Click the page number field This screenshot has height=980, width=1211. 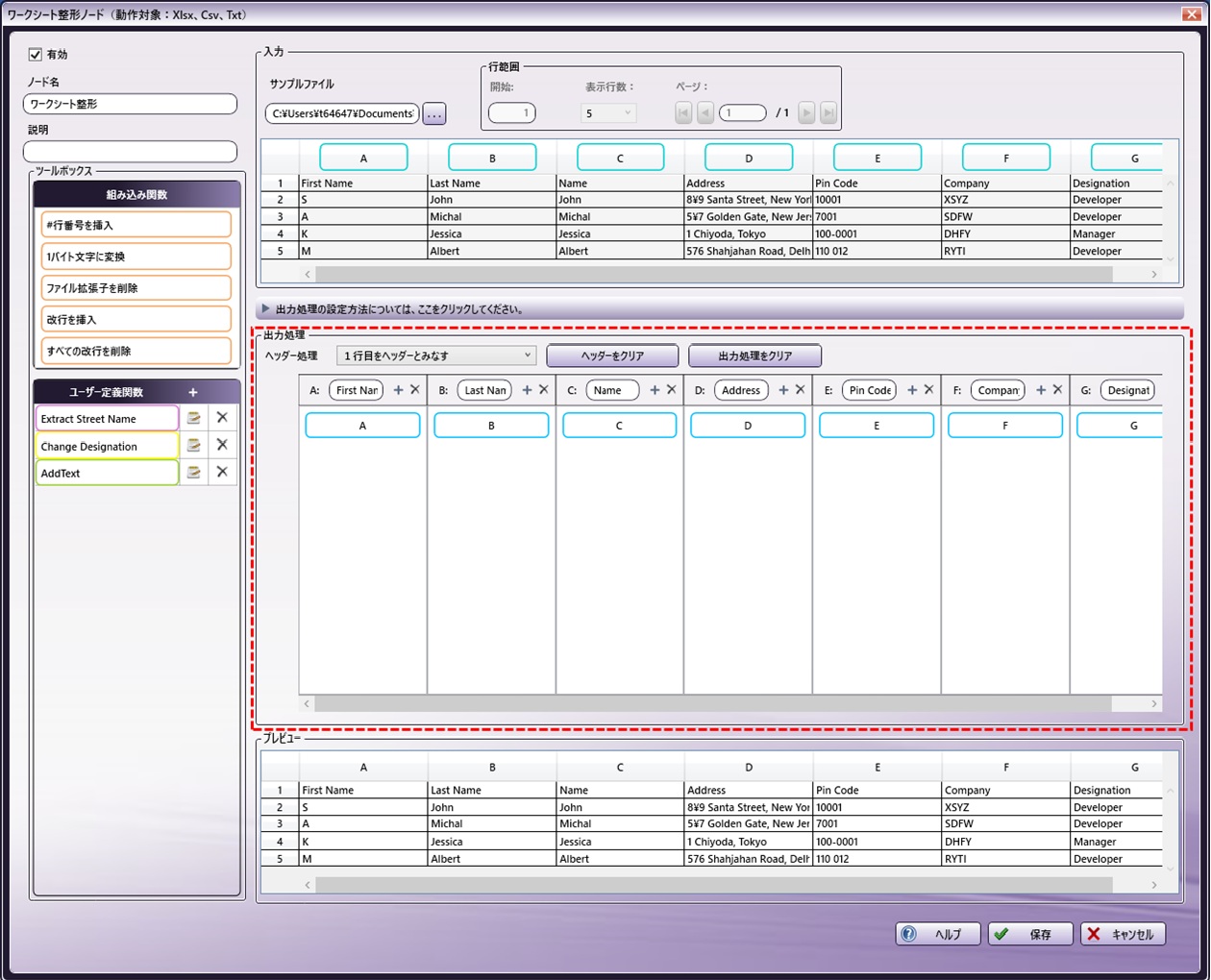[x=743, y=112]
